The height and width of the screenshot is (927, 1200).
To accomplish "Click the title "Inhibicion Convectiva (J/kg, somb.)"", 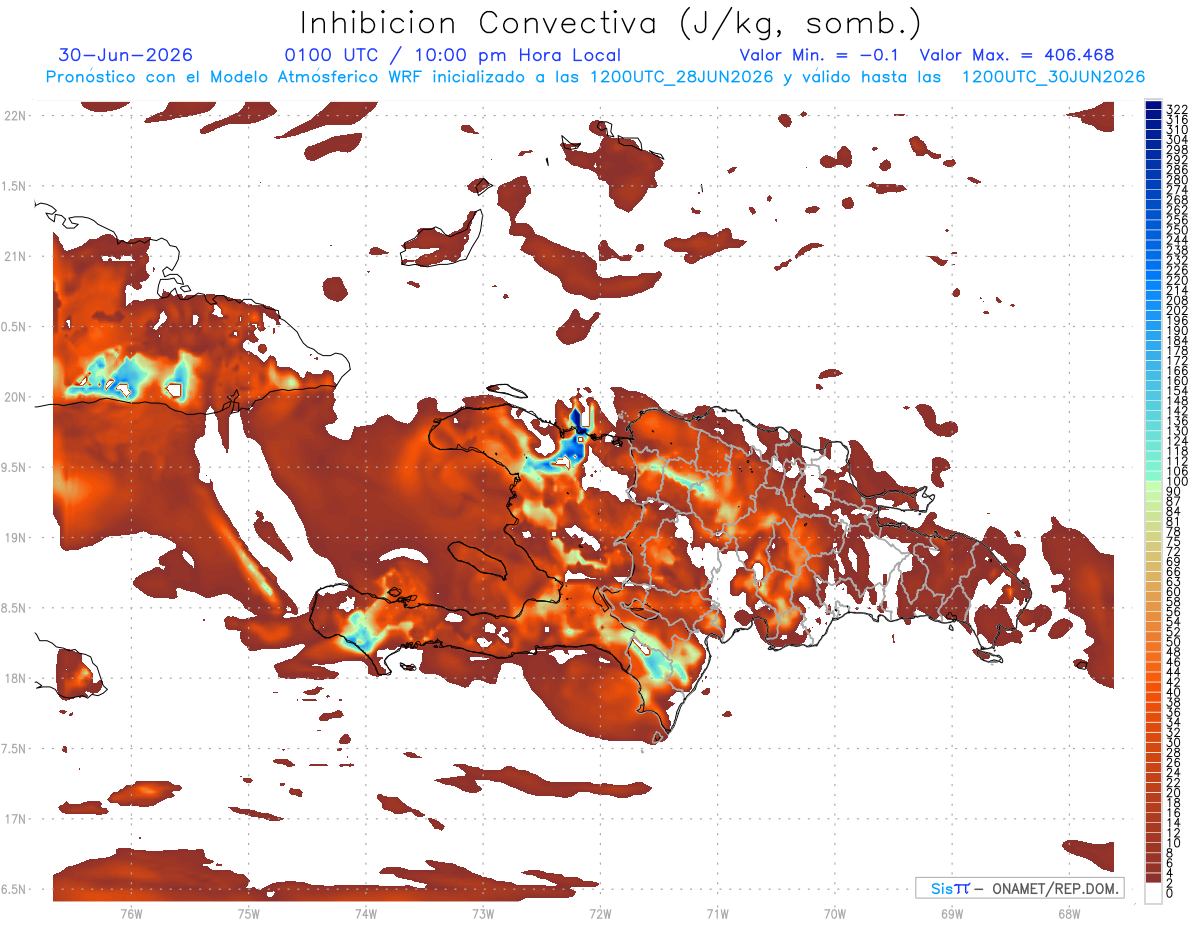I will click(x=611, y=24).
